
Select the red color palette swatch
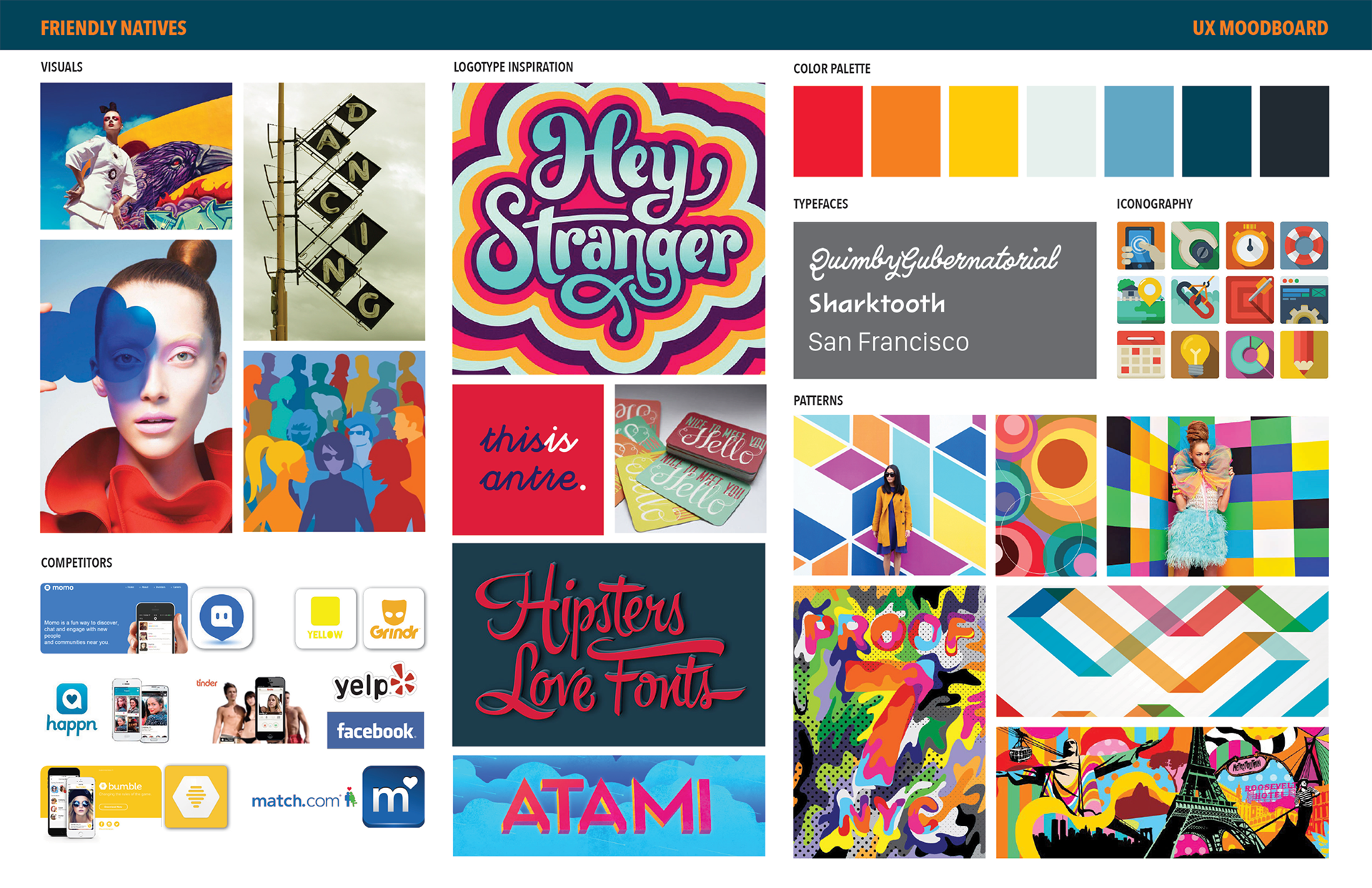pos(827,131)
